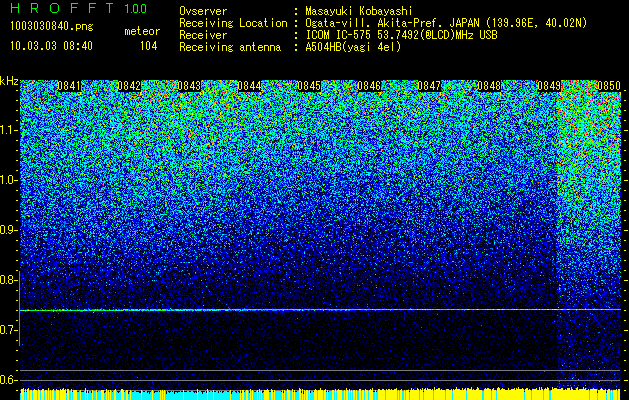Select the filename 1003030840.png
The height and width of the screenshot is (400, 629).
(51, 26)
